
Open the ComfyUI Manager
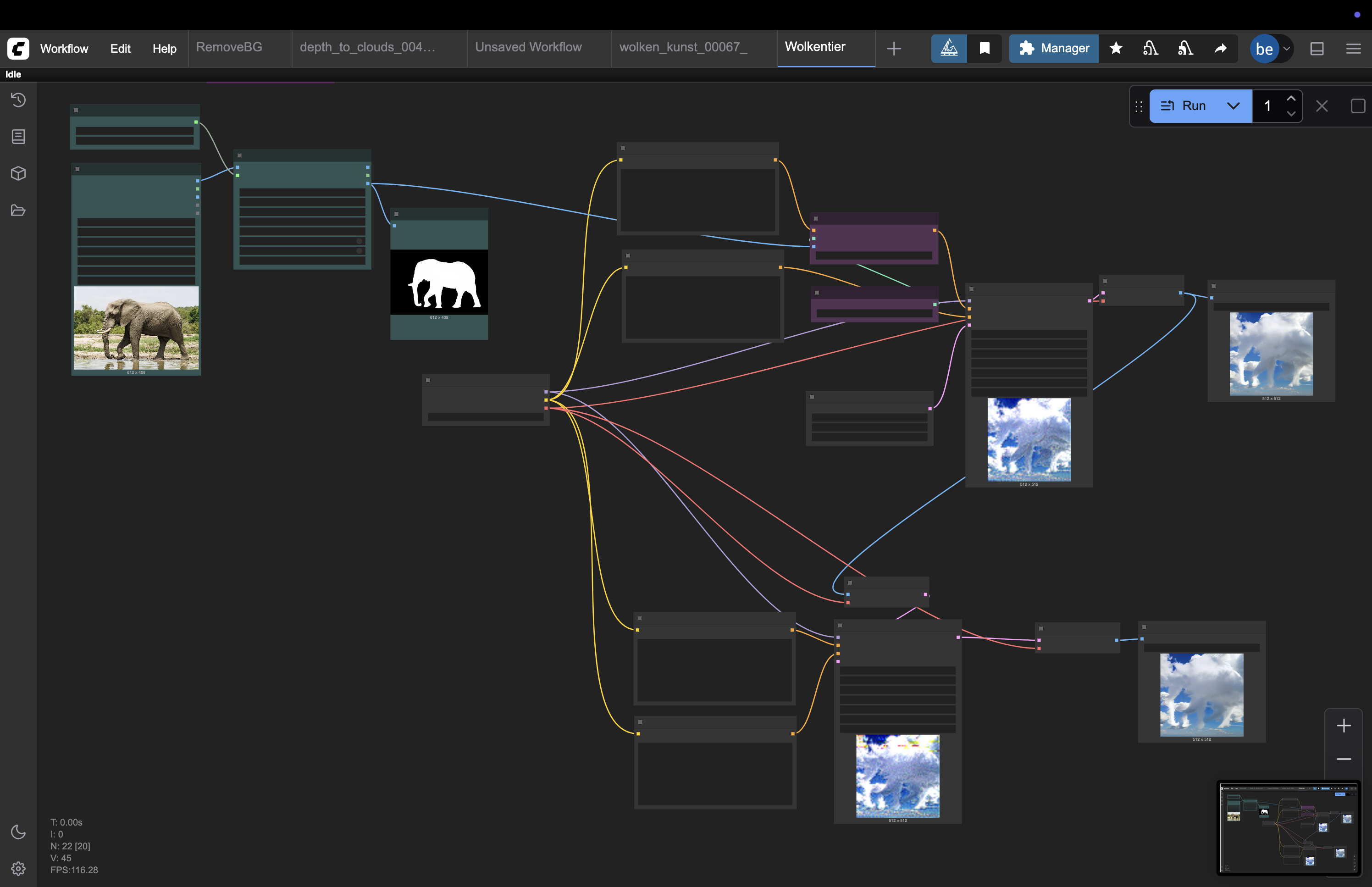1053,48
